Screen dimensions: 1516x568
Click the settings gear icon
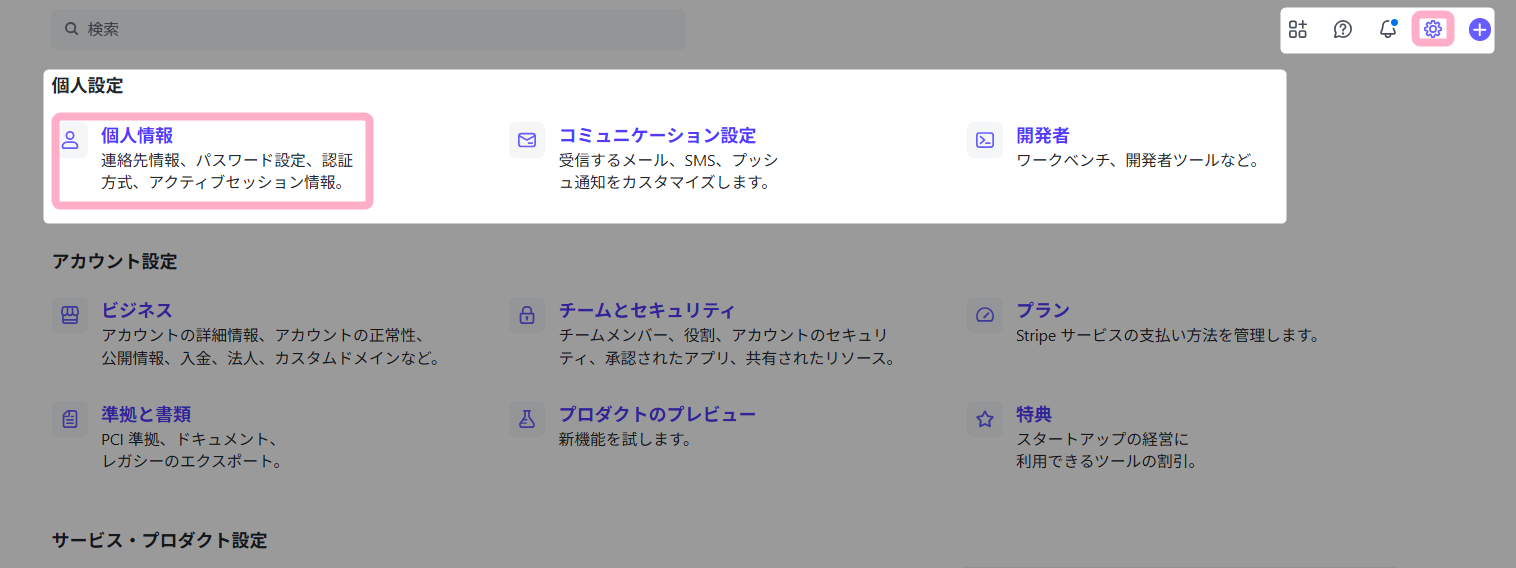(x=1432, y=30)
